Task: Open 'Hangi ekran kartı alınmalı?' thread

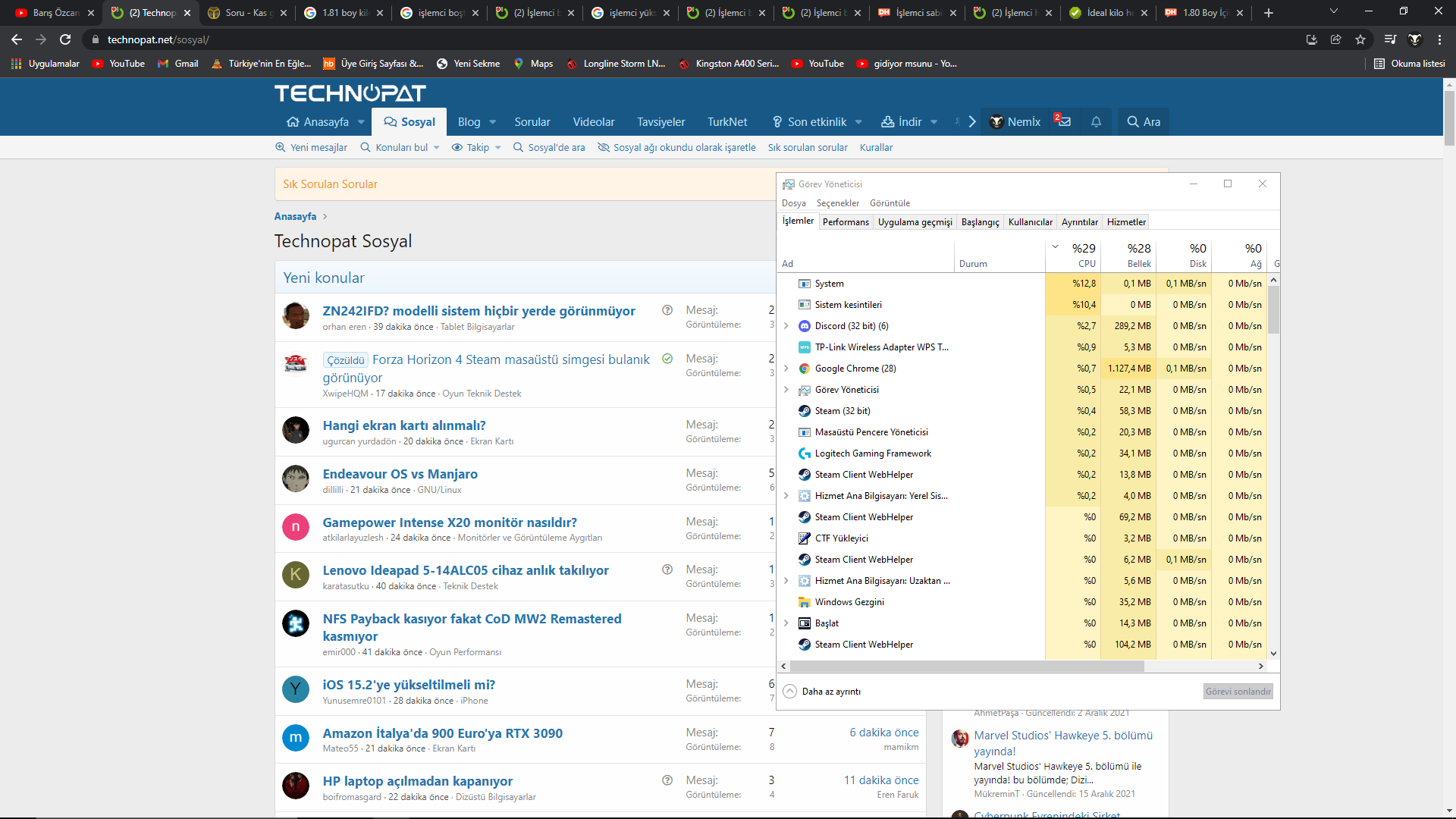Action: click(403, 425)
